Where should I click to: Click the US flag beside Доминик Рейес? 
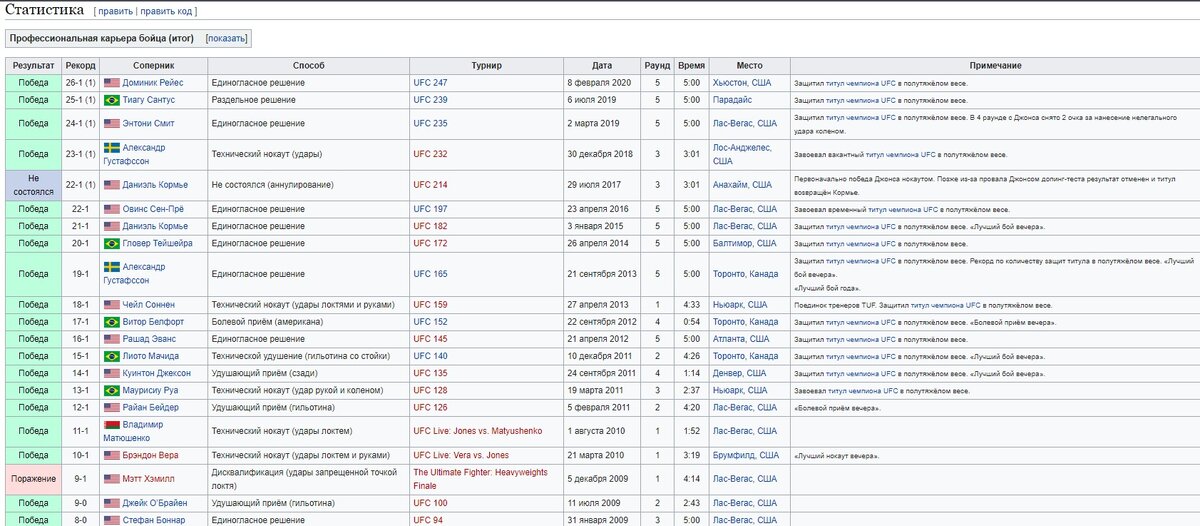point(112,83)
